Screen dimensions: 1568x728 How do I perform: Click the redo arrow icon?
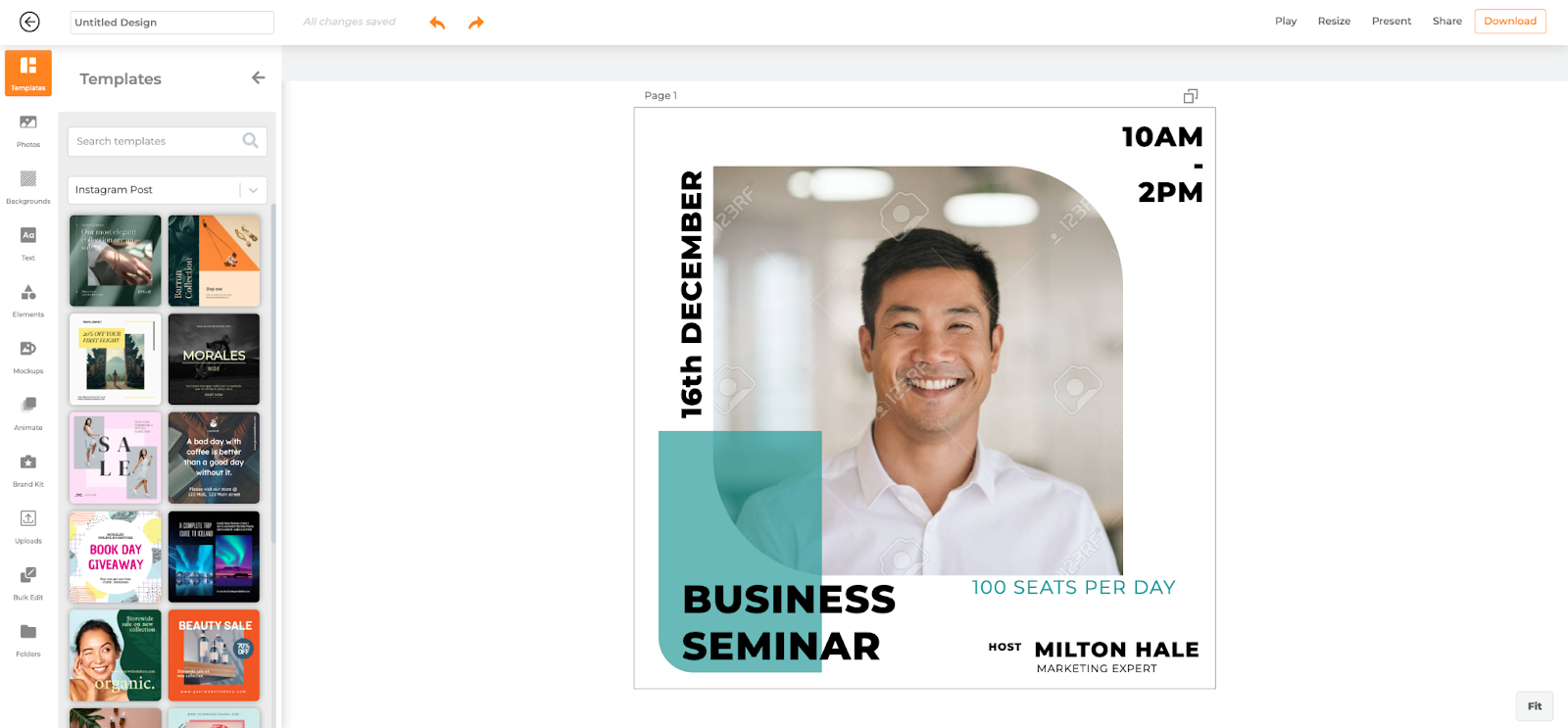pyautogui.click(x=476, y=23)
